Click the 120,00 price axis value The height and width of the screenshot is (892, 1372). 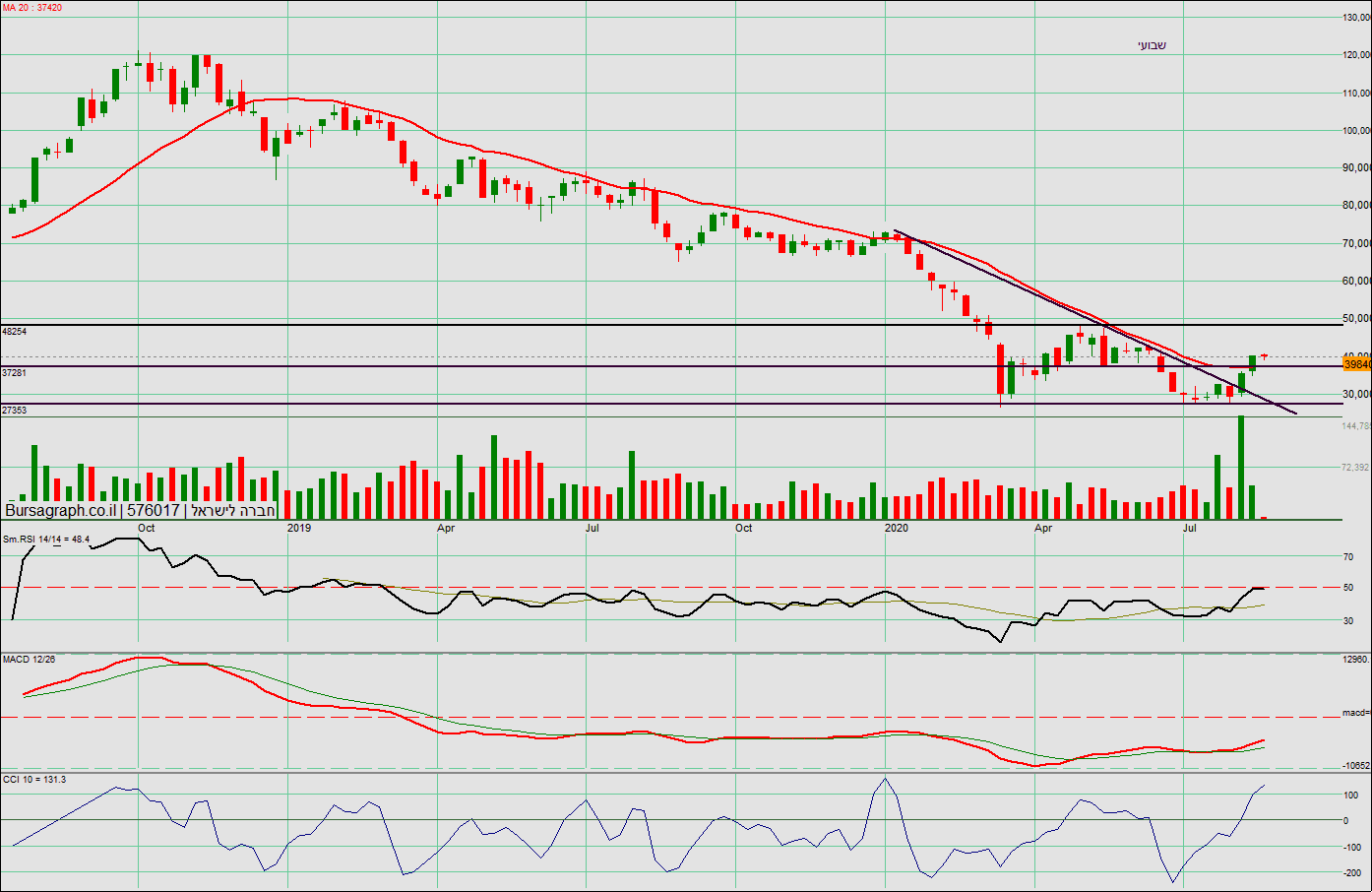[x=1357, y=55]
